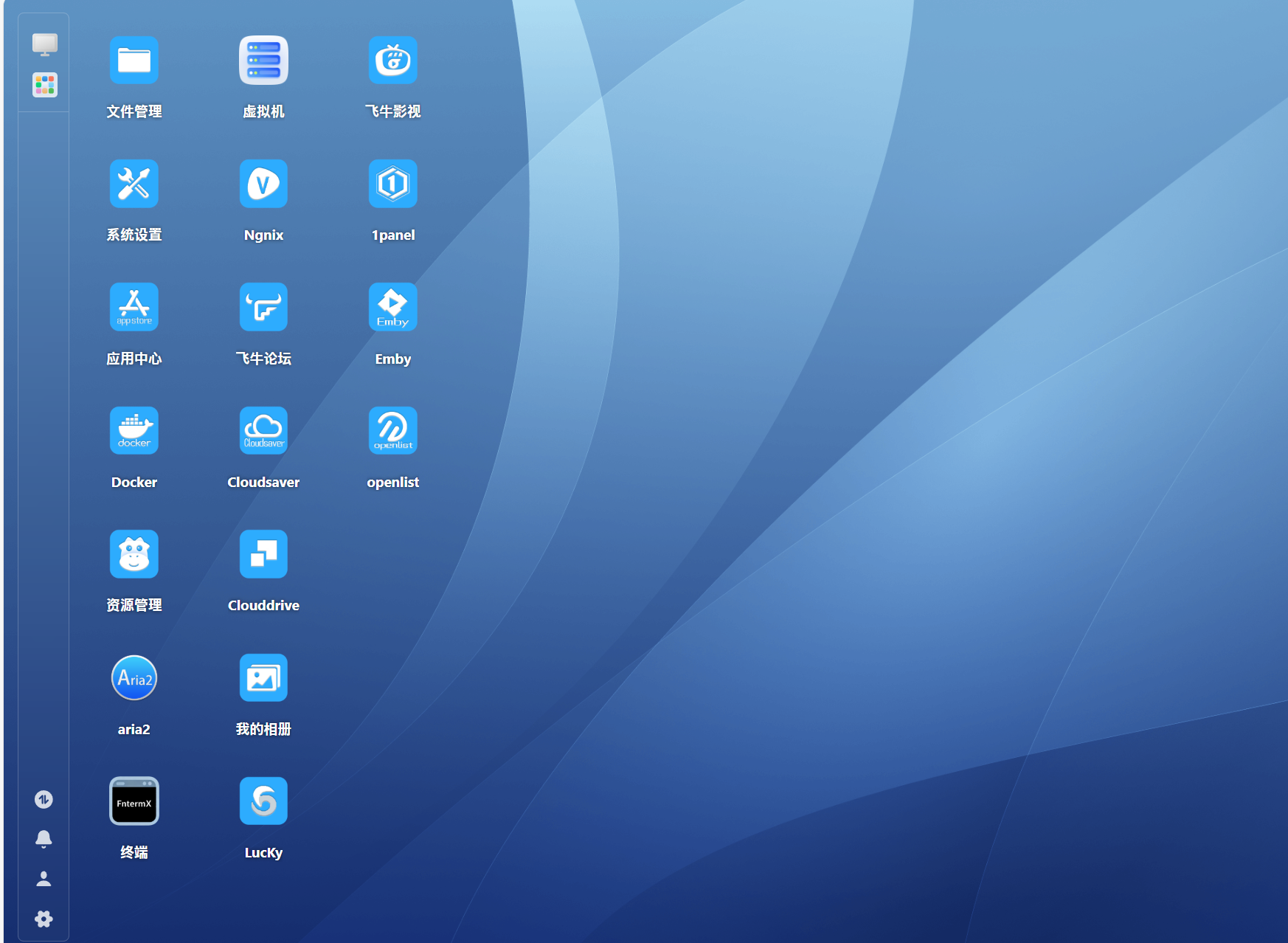Open 系统设置 system settings
Viewport: 1288px width, 943px height.
click(134, 184)
